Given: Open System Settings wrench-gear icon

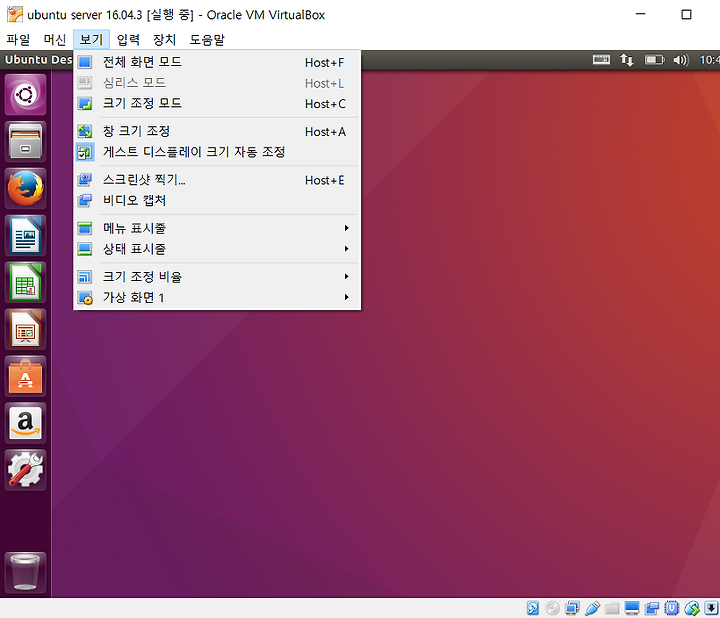Looking at the screenshot, I should pos(25,470).
